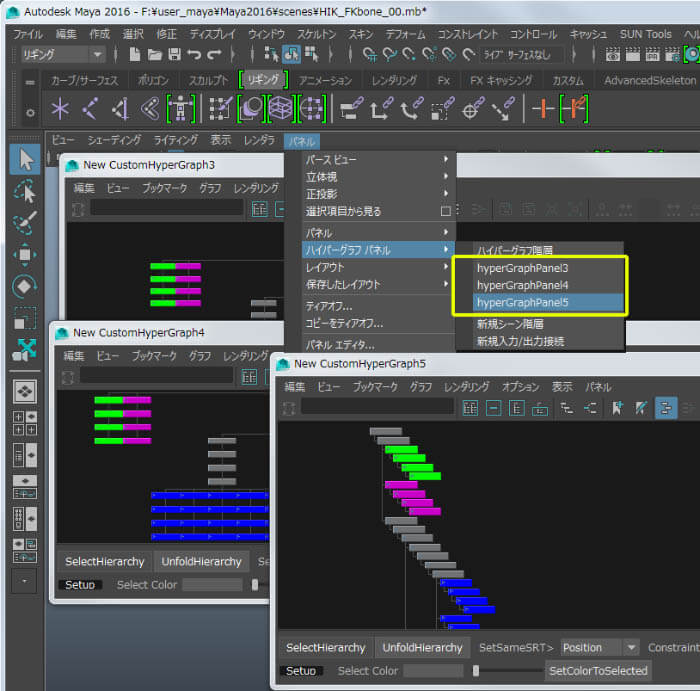The height and width of the screenshot is (691, 700).
Task: Toggle Select by component type mode icon
Action: point(312,54)
